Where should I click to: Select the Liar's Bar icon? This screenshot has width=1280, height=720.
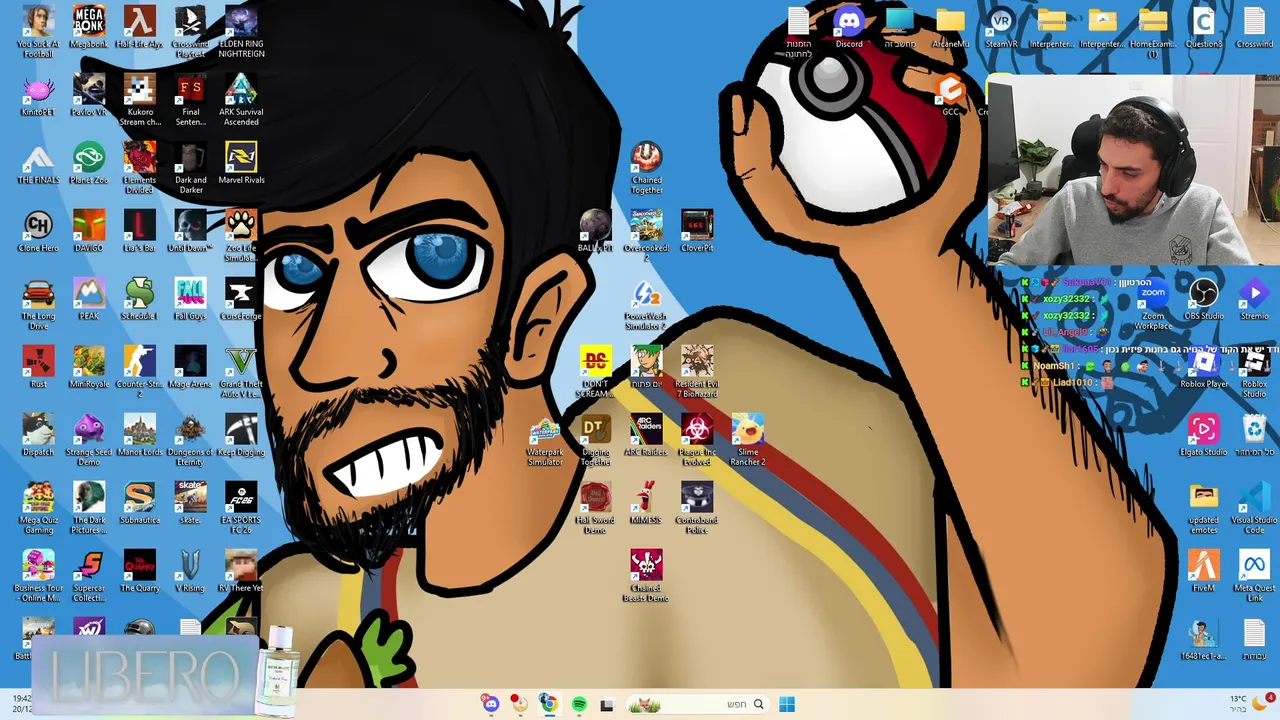[140, 232]
